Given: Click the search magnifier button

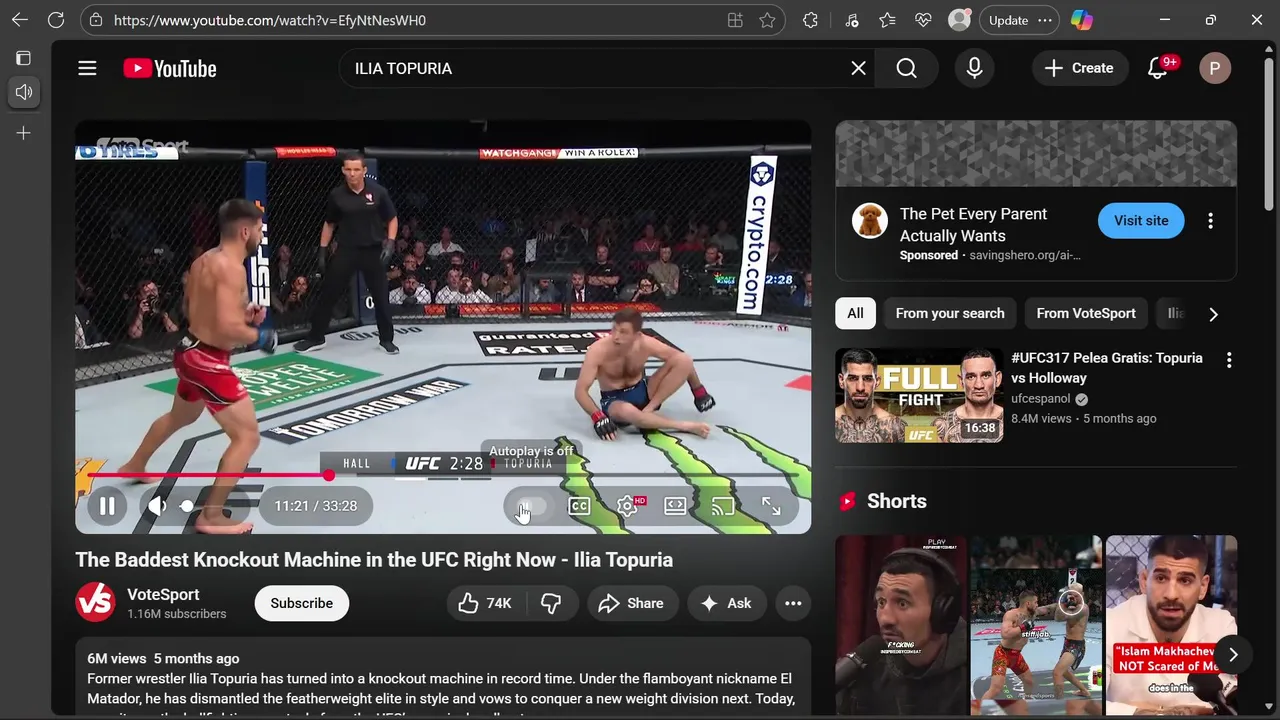Looking at the screenshot, I should [x=906, y=68].
